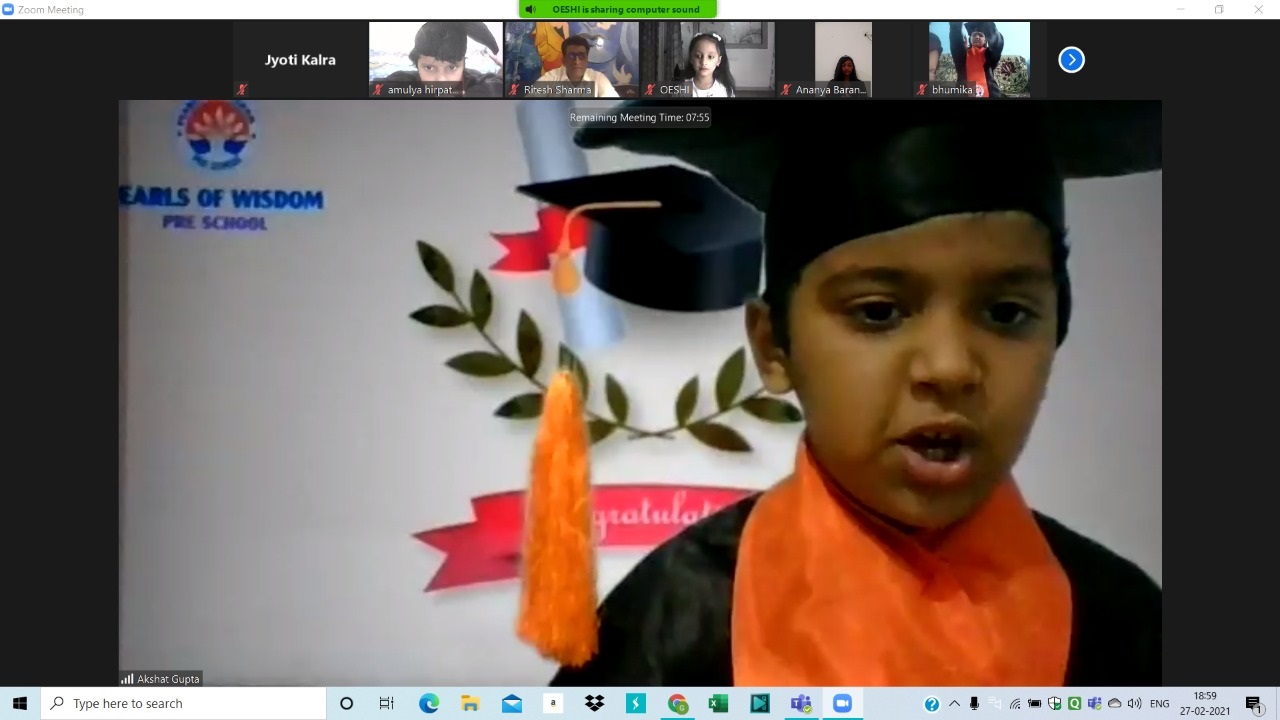
Task: Open the green Q tray icon
Action: click(1075, 704)
